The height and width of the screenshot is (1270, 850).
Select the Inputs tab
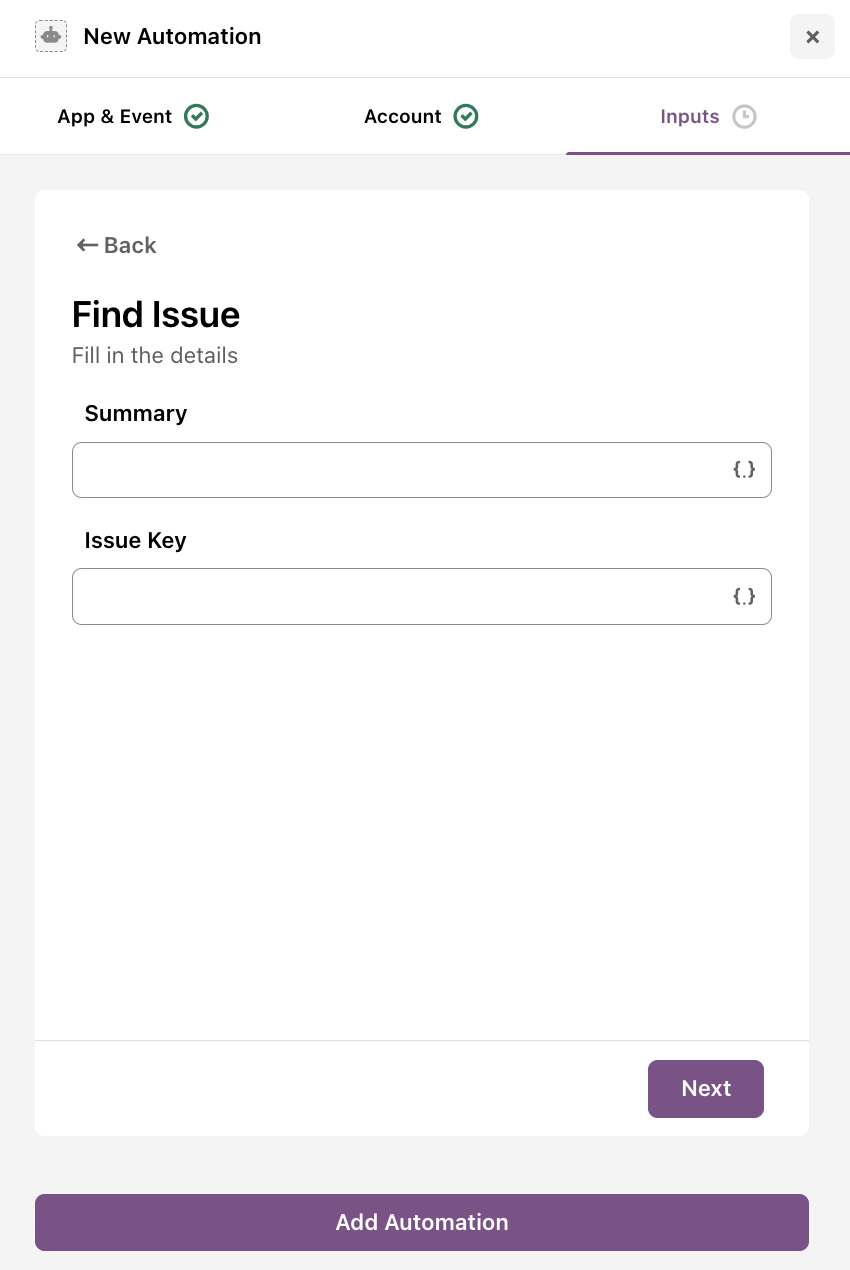(689, 117)
